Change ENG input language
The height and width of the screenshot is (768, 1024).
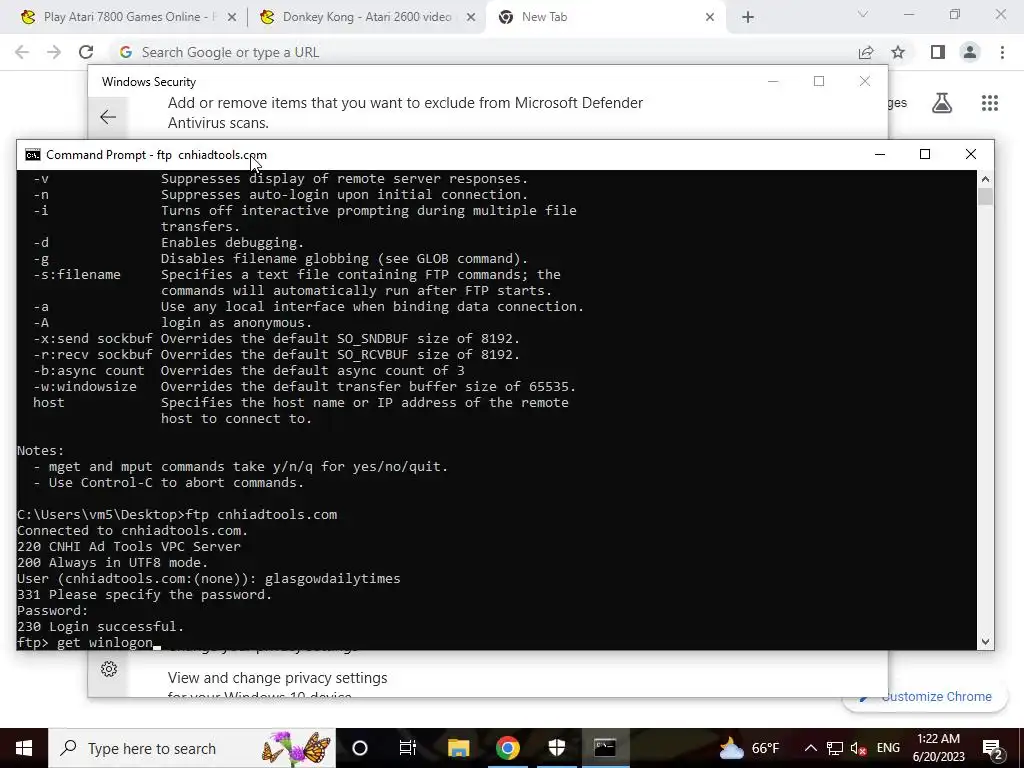pos(888,748)
